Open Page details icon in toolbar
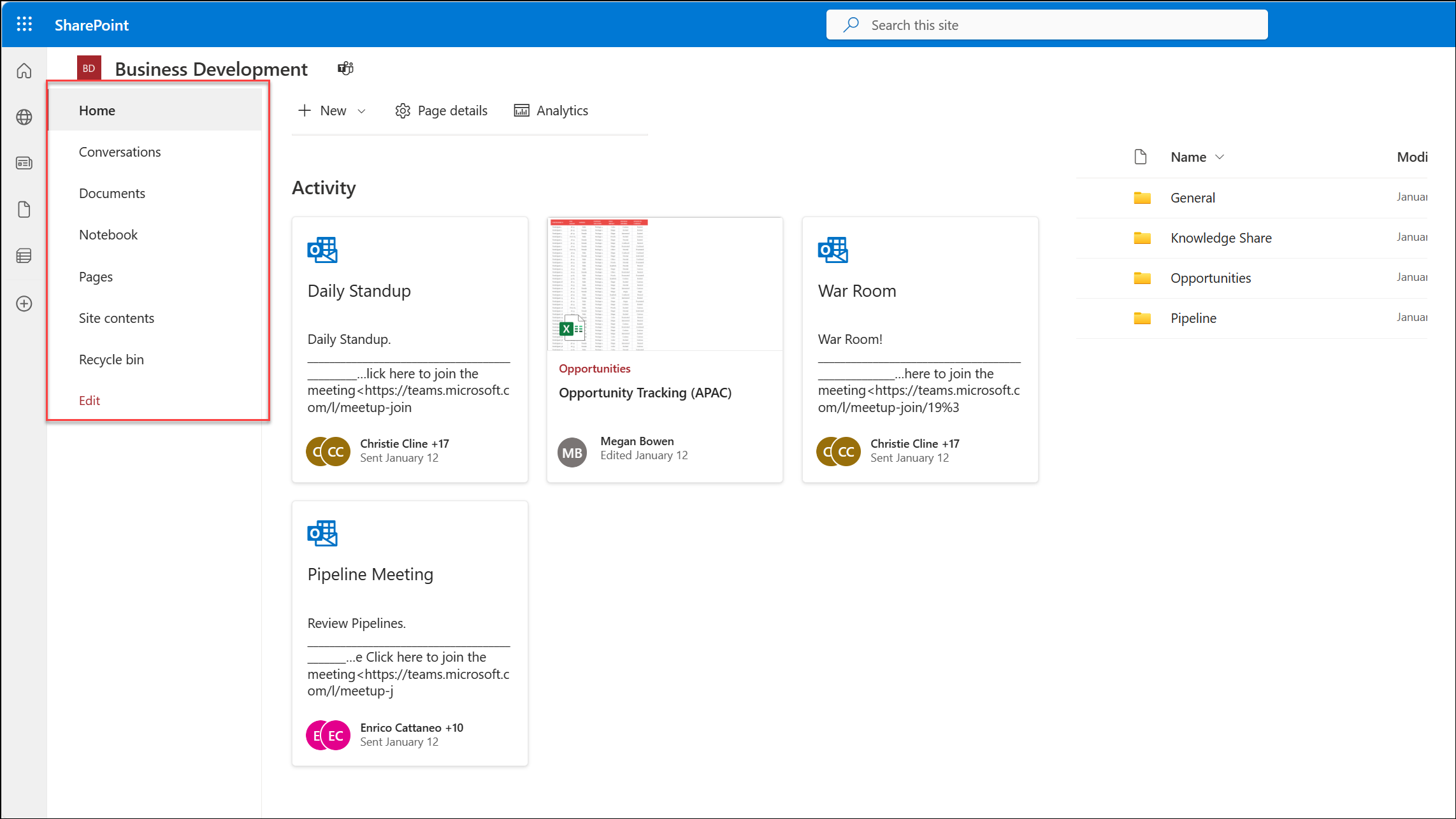The image size is (1456, 819). (402, 110)
